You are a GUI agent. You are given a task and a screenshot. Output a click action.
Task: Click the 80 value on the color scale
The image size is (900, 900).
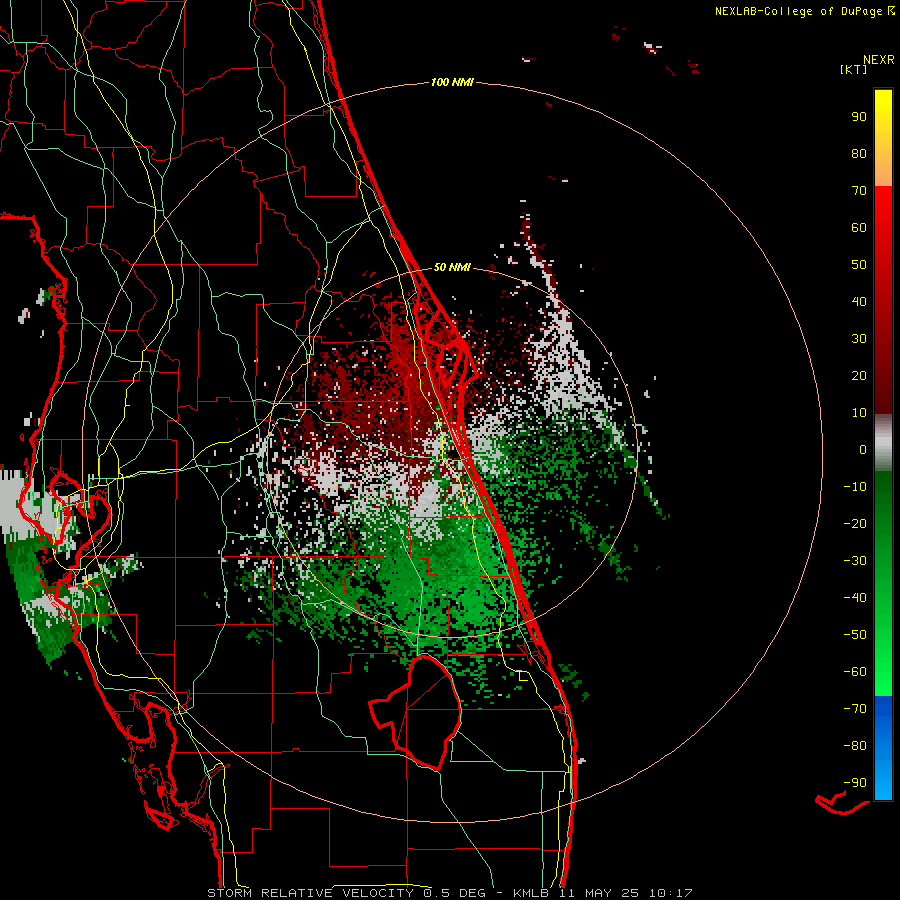859,153
